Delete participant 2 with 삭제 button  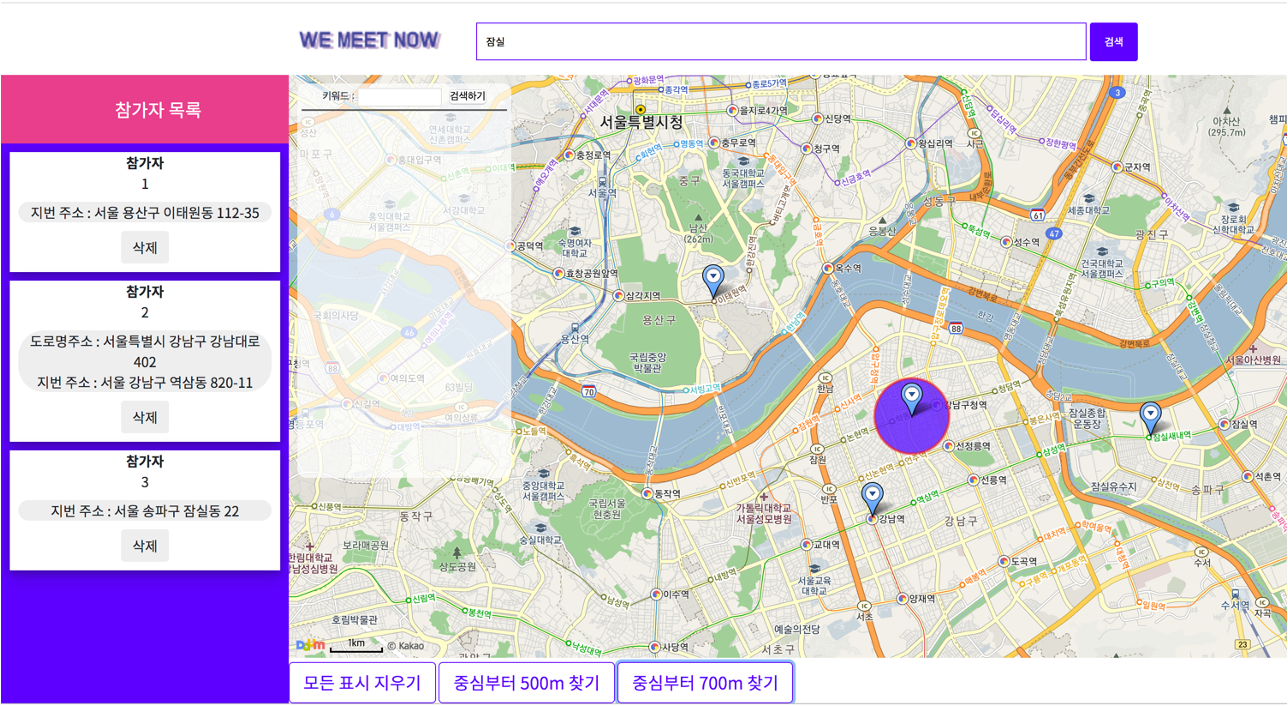click(x=145, y=417)
